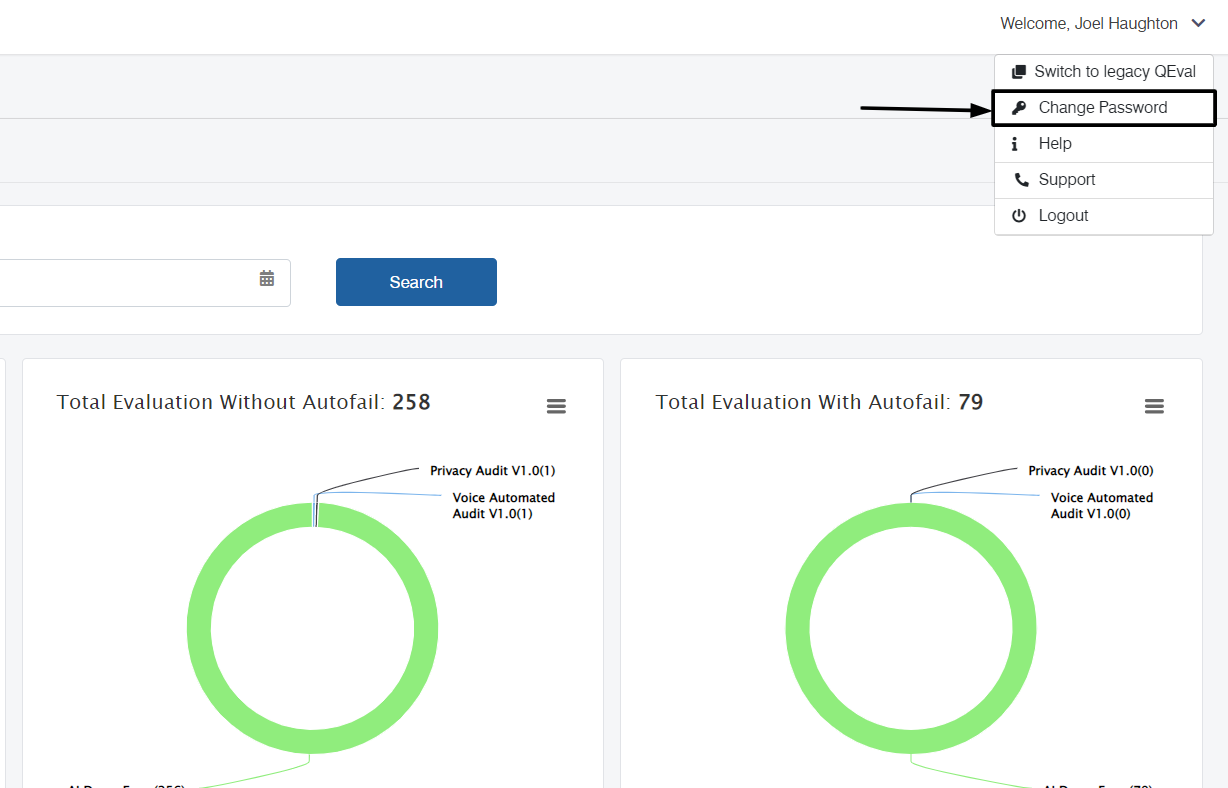Choose Change Password from menu
Screen dimensions: 1228x788
[1104, 108]
